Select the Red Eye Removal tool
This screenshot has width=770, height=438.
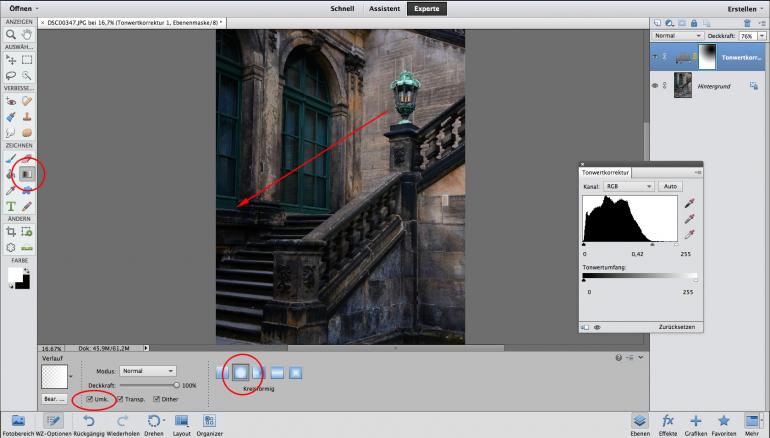(11, 101)
